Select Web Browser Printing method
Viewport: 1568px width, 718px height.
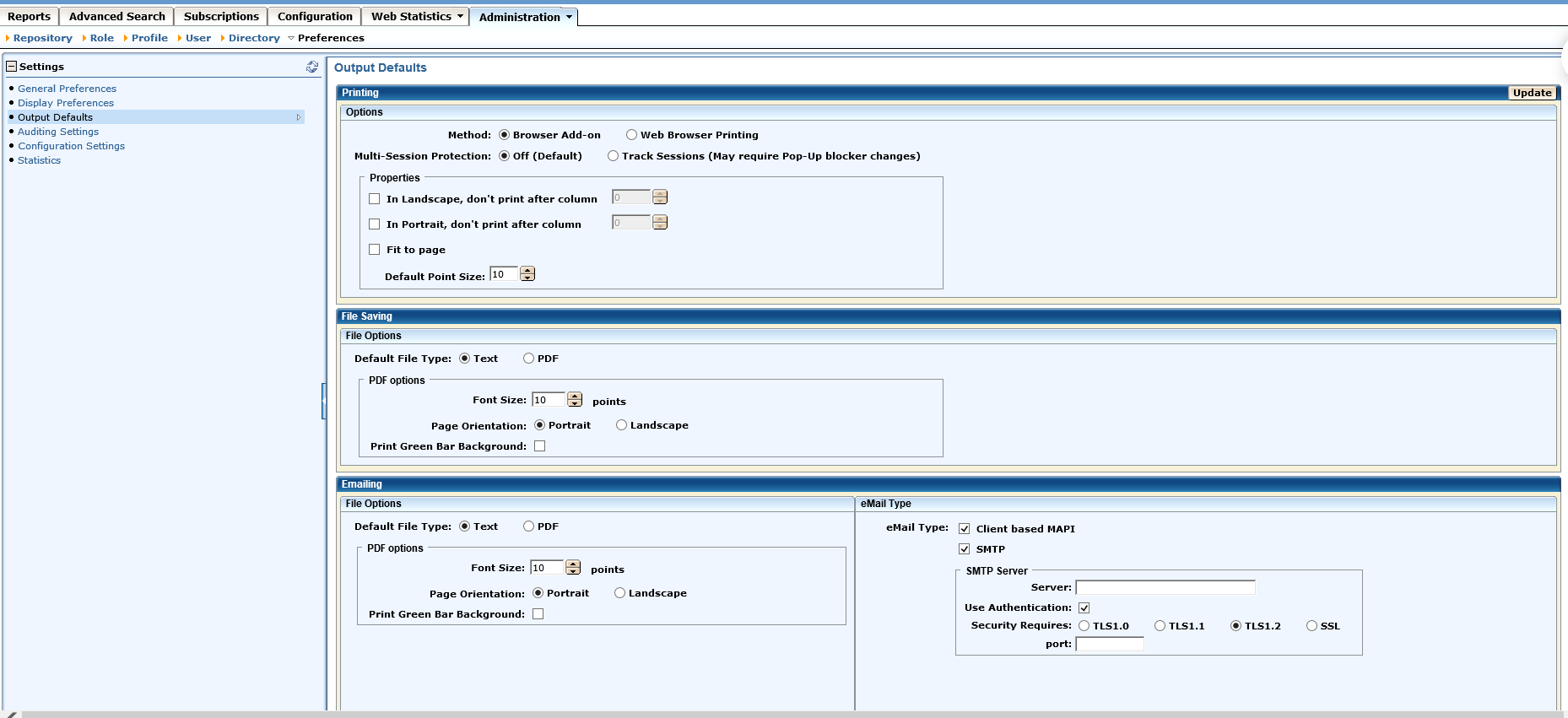pyautogui.click(x=631, y=135)
